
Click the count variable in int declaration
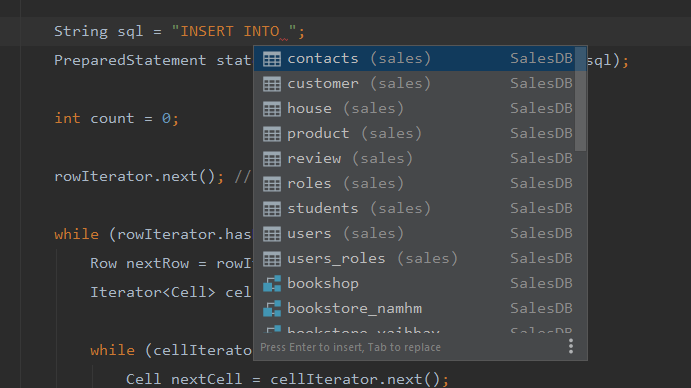point(112,119)
